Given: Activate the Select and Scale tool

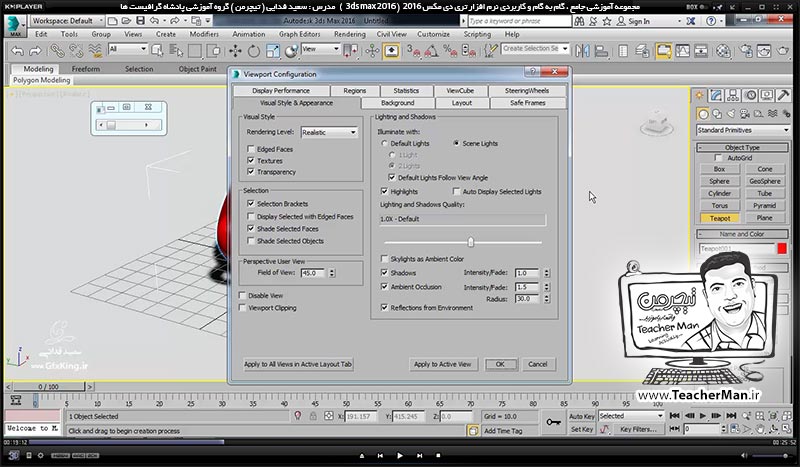Looking at the screenshot, I should point(272,51).
